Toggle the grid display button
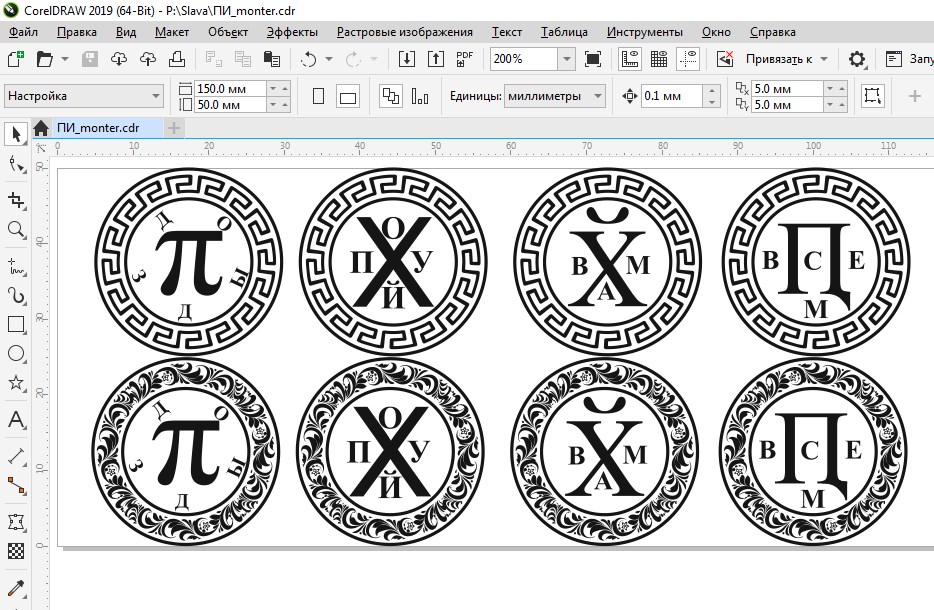The image size is (934, 610). pos(658,59)
